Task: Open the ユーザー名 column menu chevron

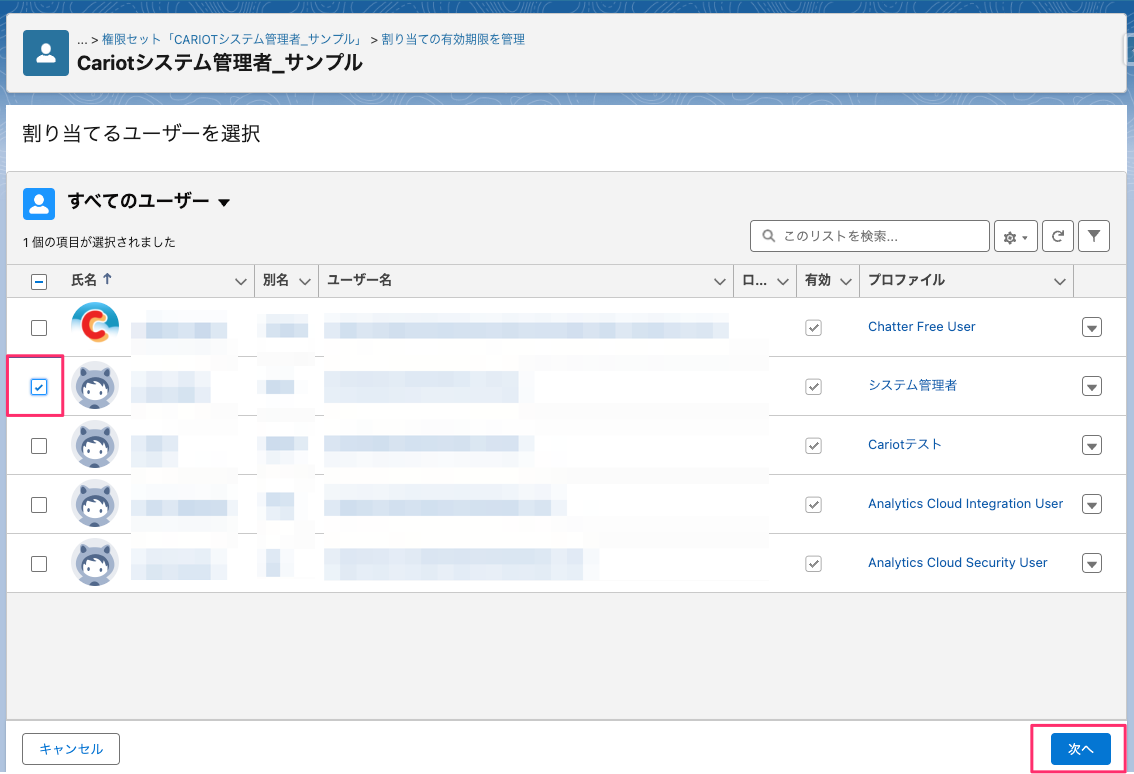Action: pos(720,281)
